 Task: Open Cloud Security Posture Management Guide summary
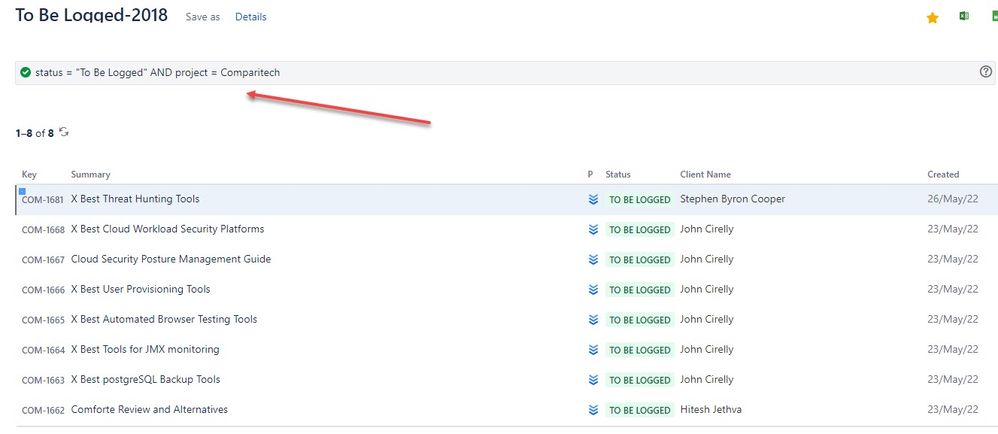point(171,259)
